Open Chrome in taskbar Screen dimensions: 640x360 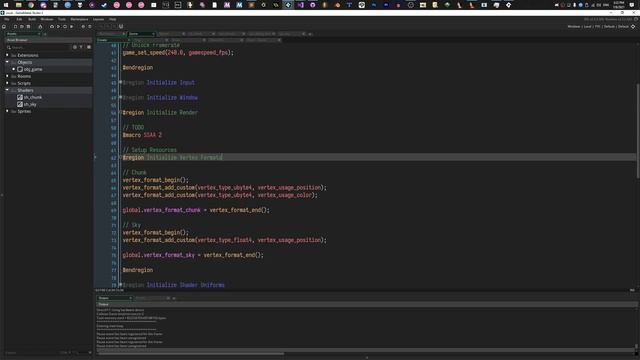[x=31, y=5]
